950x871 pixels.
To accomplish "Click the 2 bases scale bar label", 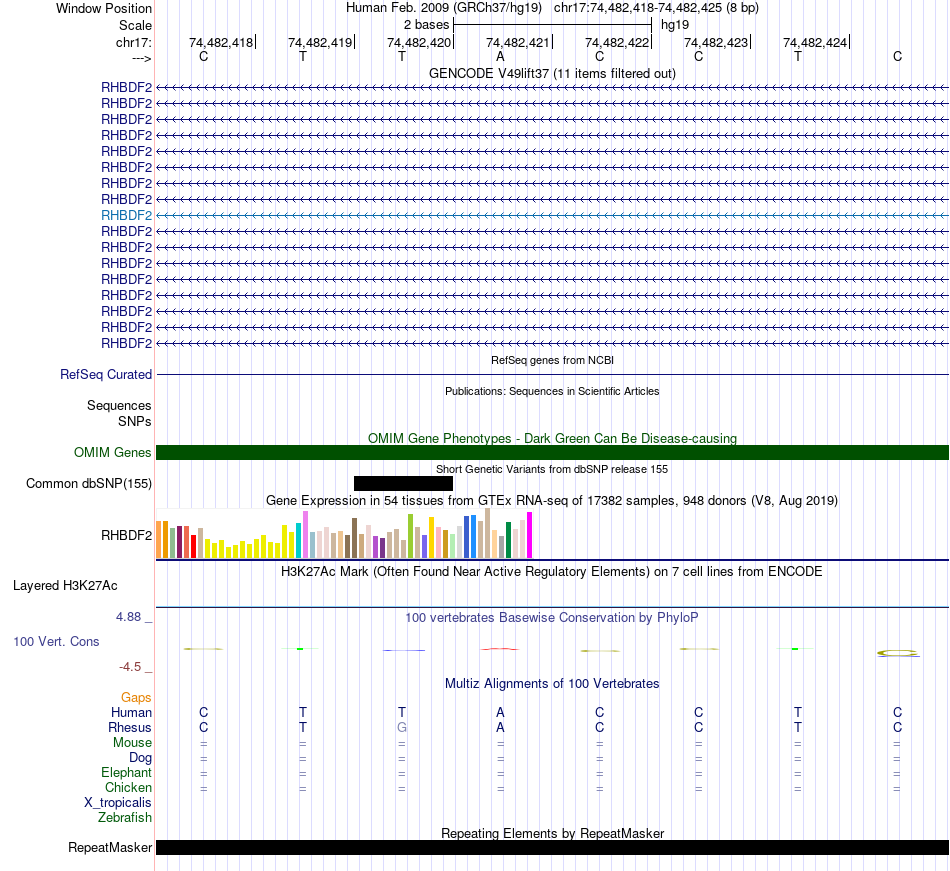I will 427,25.
